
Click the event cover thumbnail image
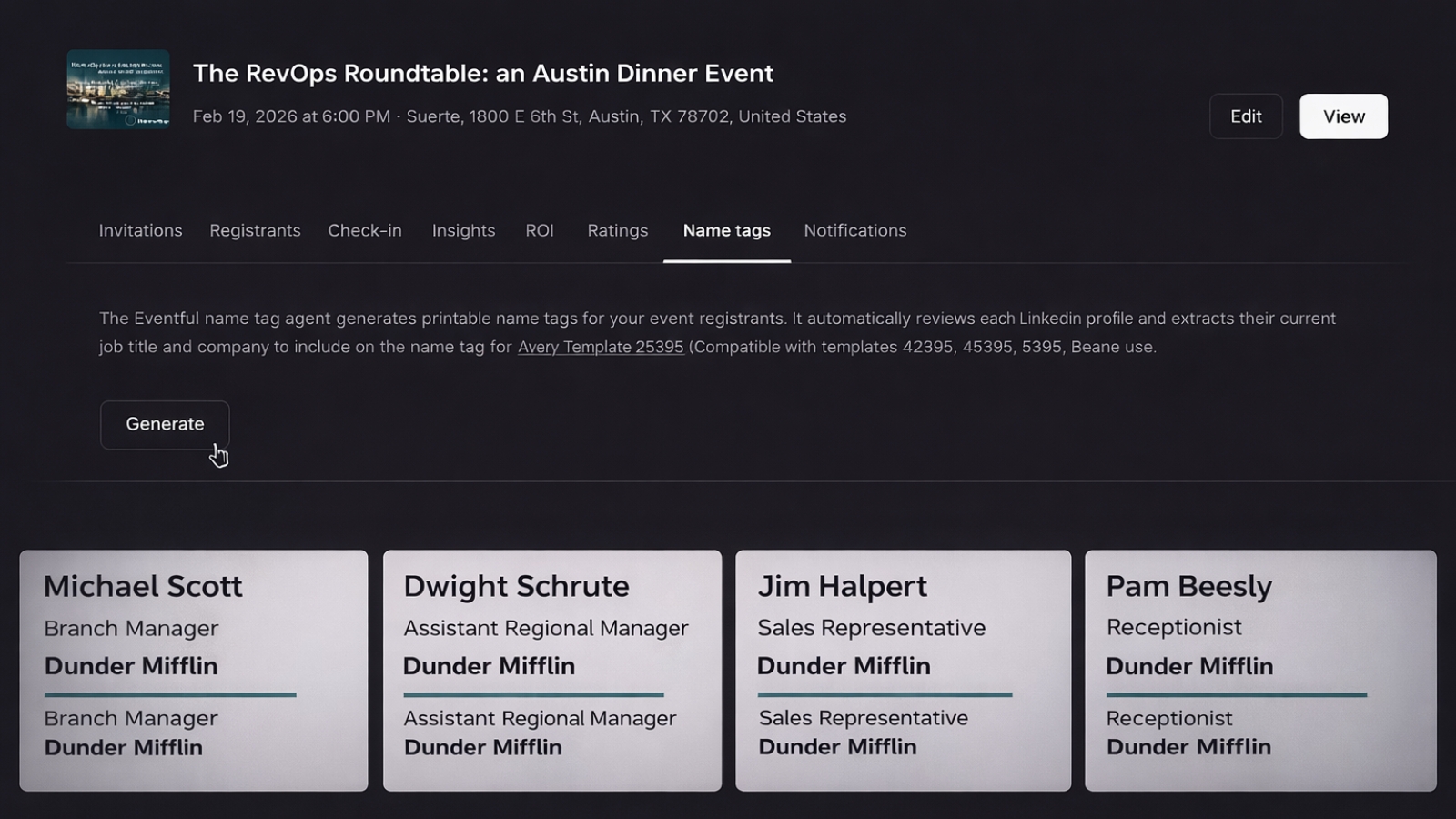pyautogui.click(x=118, y=89)
